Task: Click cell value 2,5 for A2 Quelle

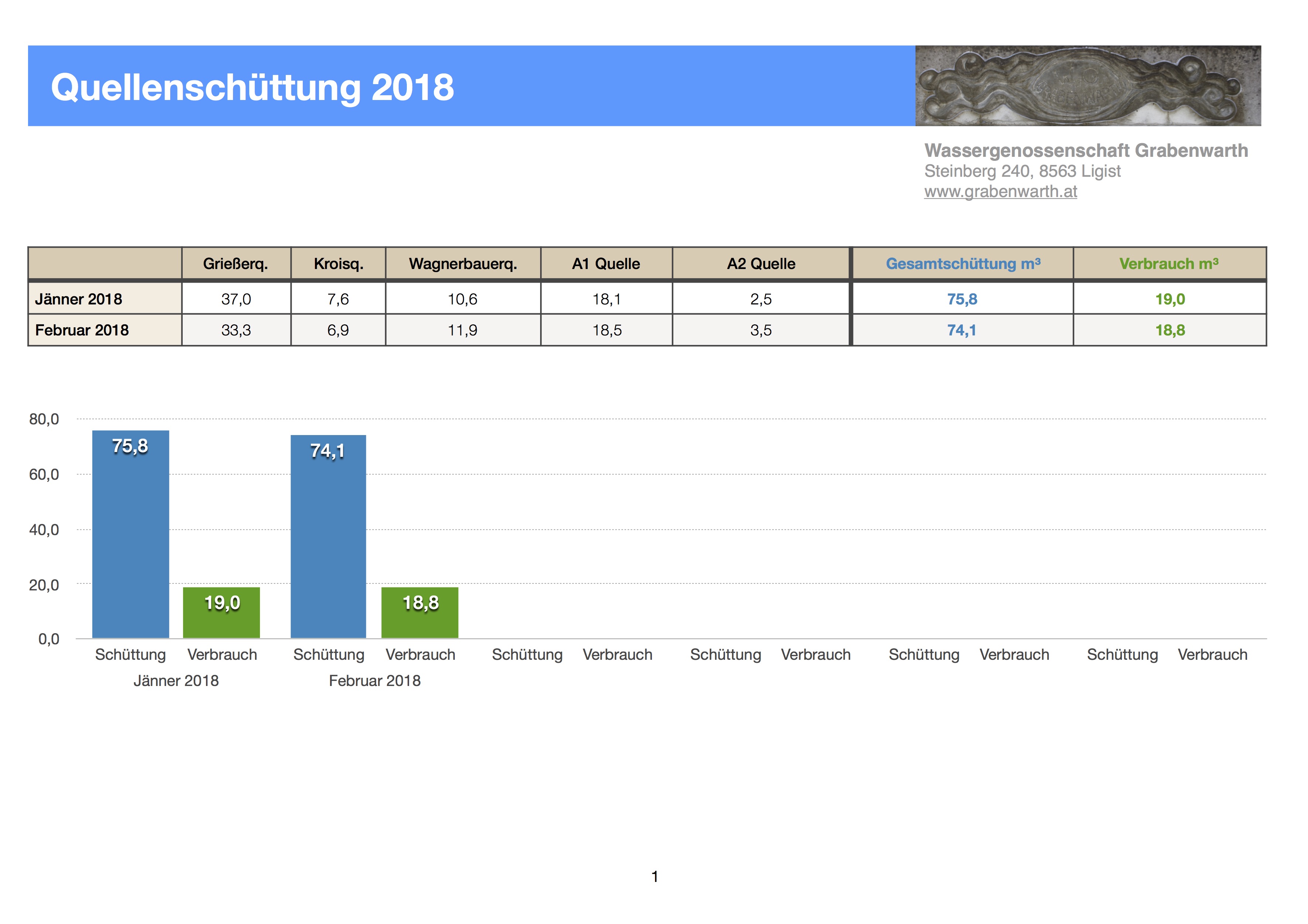Action: pyautogui.click(x=761, y=299)
